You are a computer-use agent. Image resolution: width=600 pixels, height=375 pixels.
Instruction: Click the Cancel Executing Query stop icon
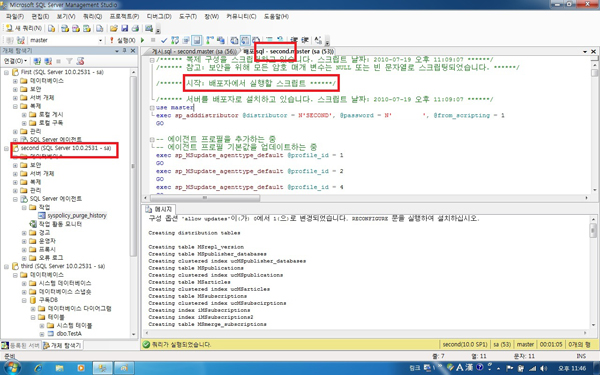coord(153,40)
